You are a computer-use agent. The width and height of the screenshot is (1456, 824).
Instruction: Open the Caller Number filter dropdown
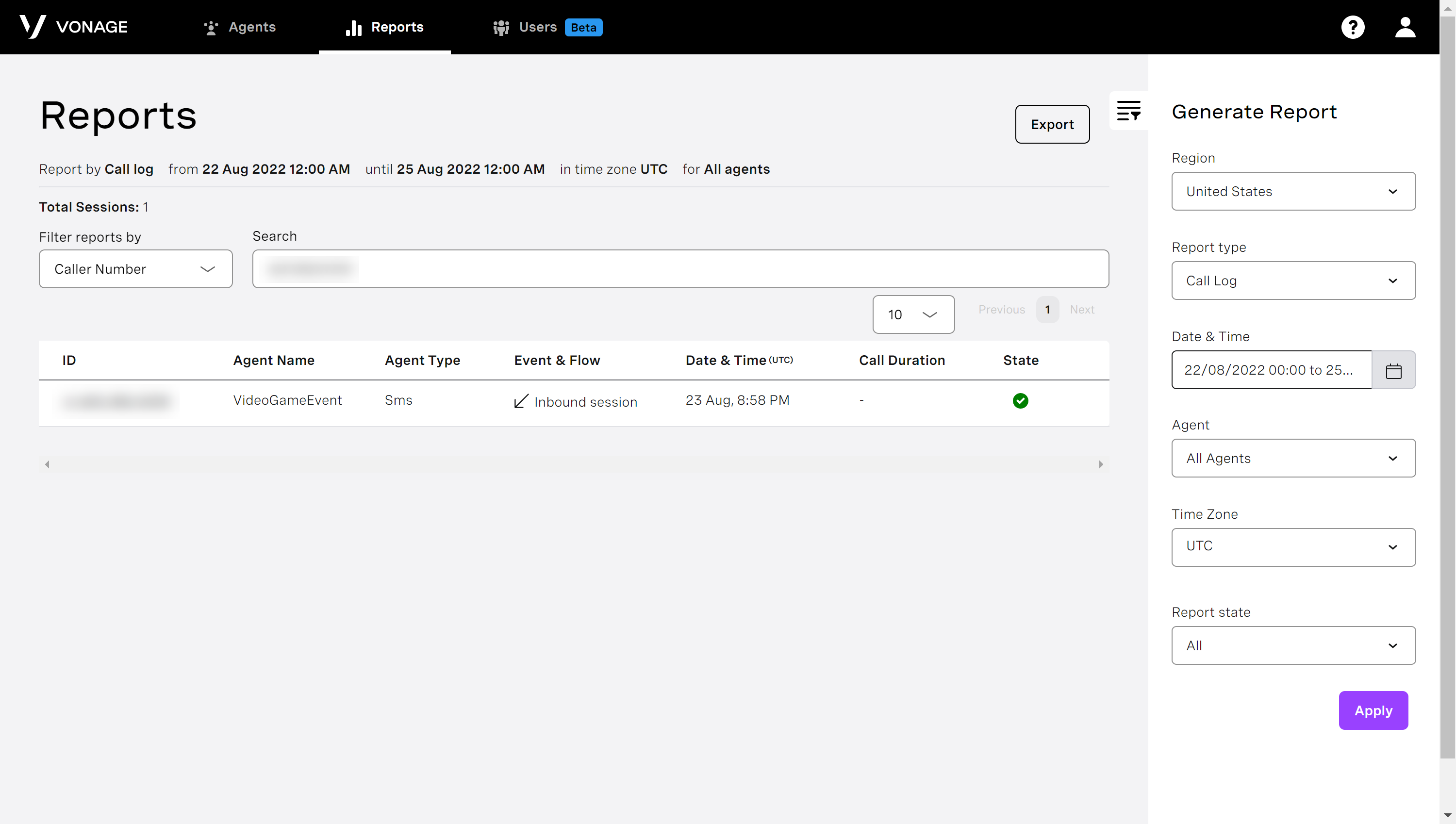[136, 269]
